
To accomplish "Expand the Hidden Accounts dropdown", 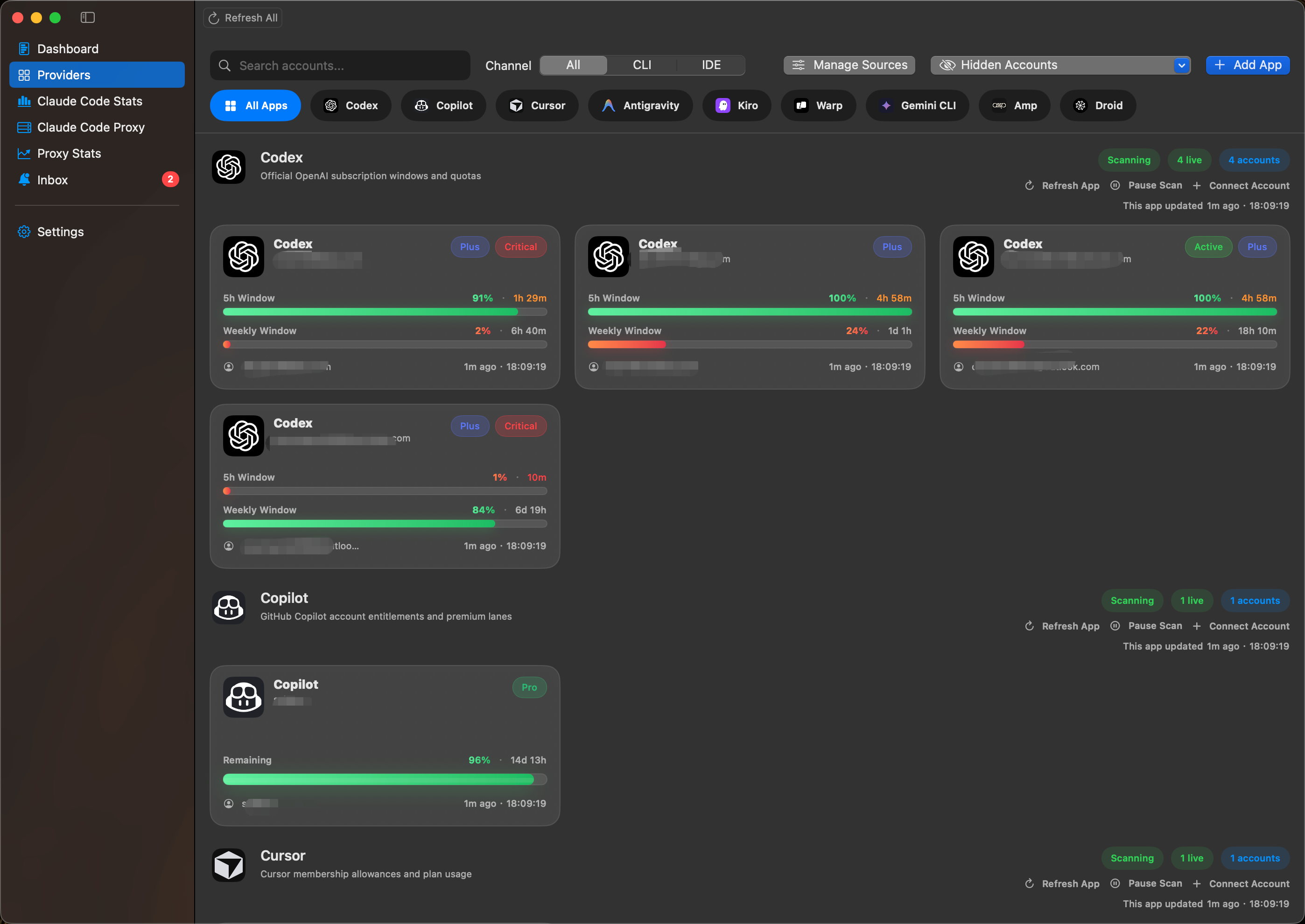I will [1181, 65].
